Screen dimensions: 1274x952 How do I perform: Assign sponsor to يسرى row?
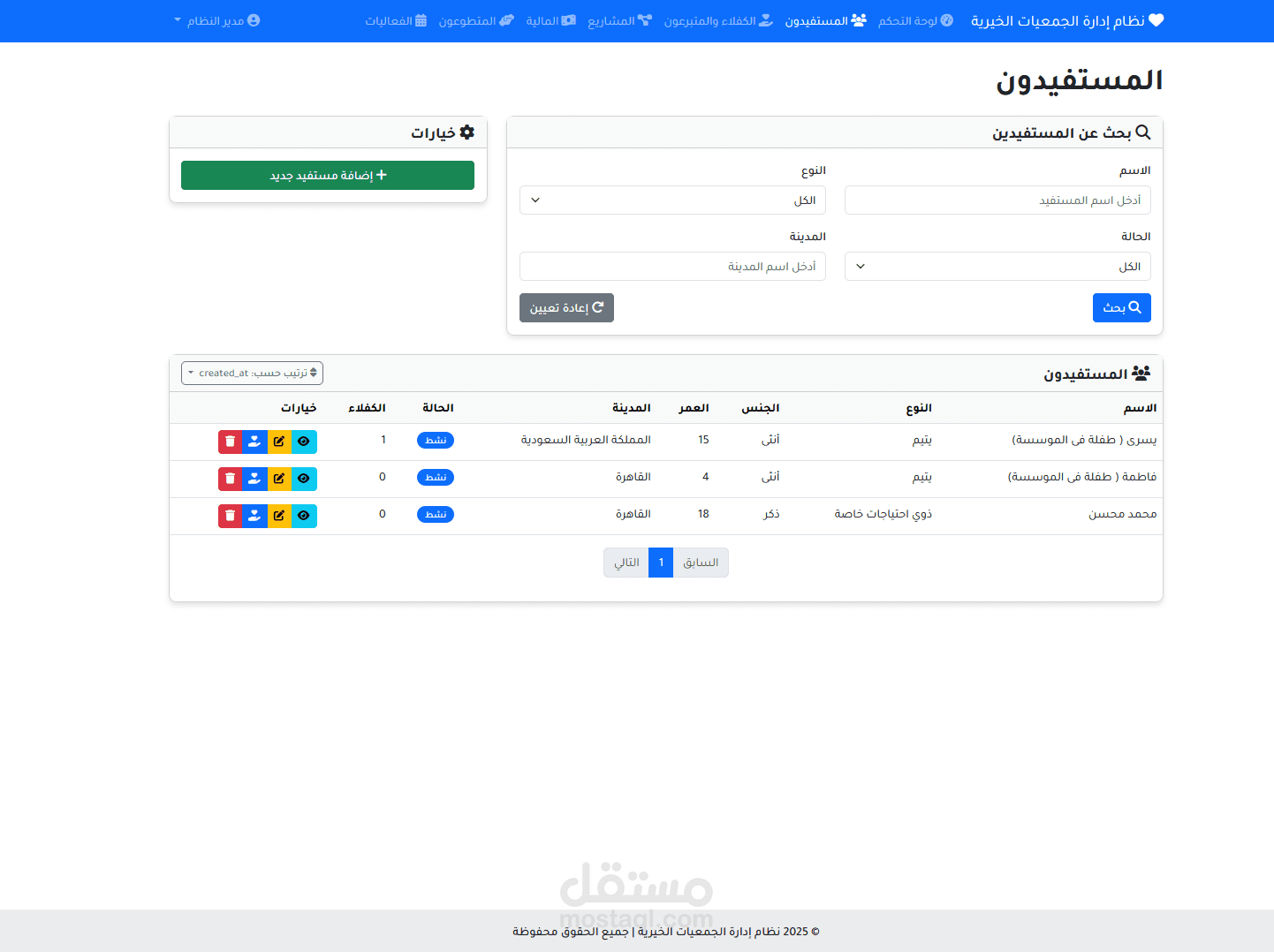(254, 442)
